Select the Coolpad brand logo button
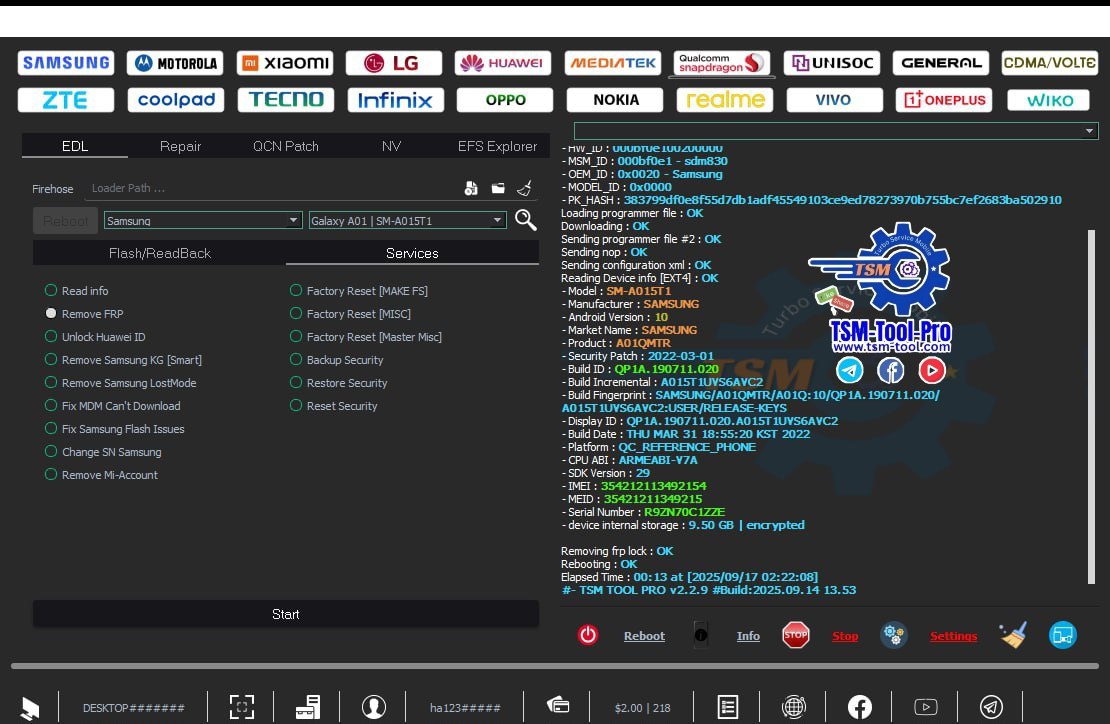The image size is (1110, 724). pos(176,100)
